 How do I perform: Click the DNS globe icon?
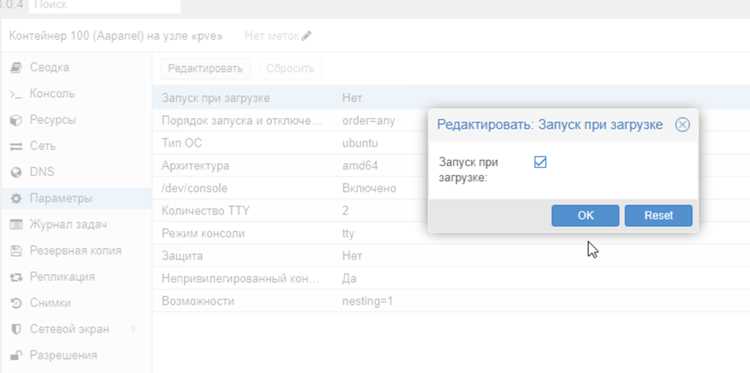(16, 172)
